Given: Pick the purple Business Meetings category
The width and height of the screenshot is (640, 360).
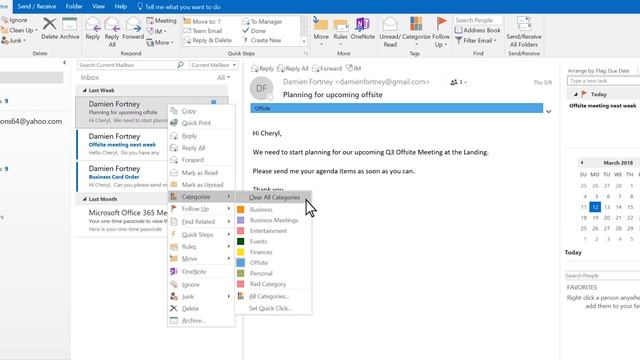Looking at the screenshot, I should click(x=273, y=220).
